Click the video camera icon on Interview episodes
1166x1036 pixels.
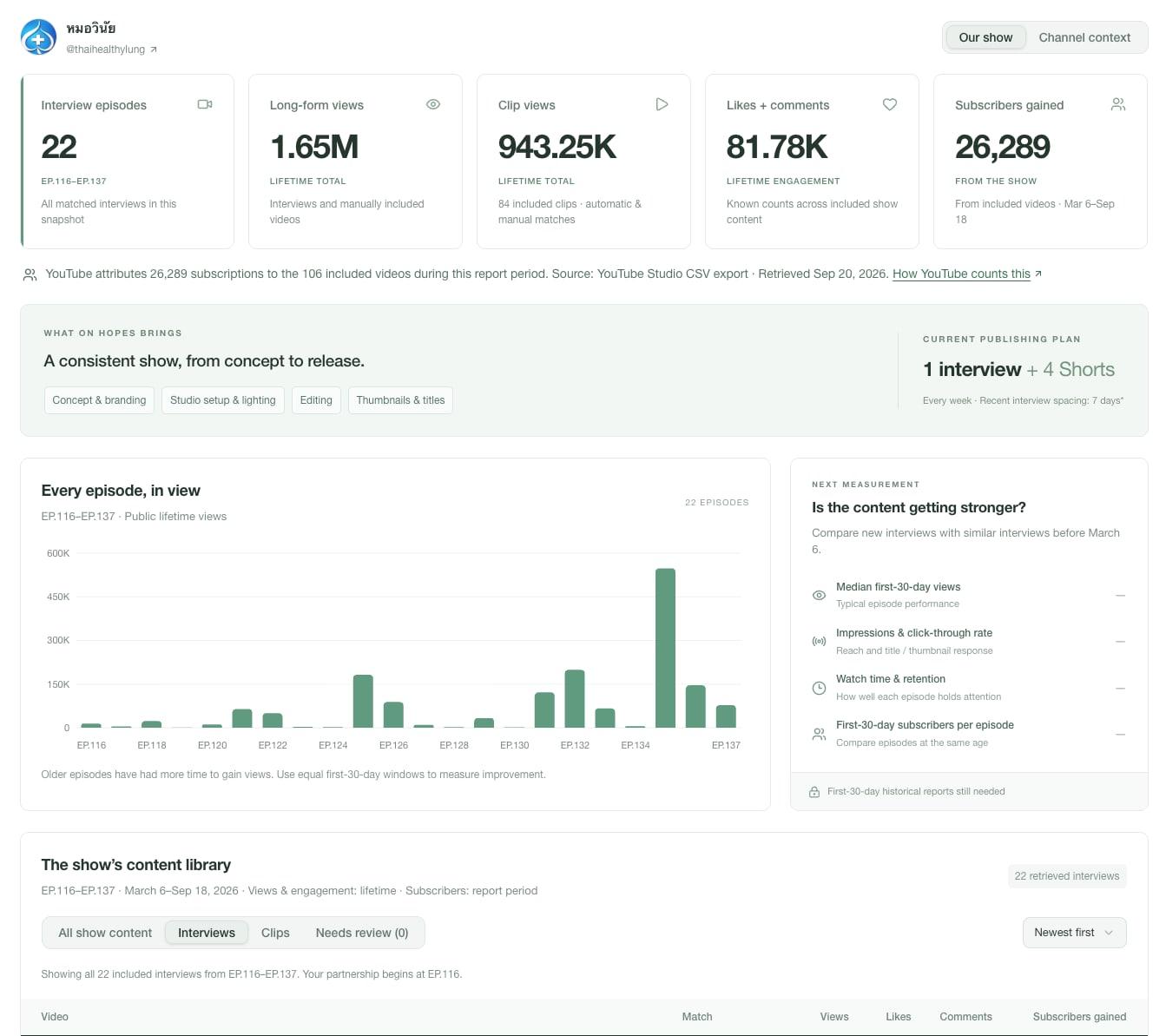pyautogui.click(x=205, y=104)
